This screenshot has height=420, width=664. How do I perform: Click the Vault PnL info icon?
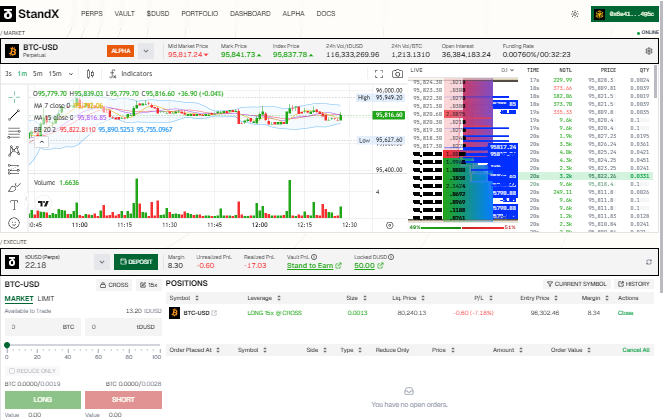click(314, 257)
